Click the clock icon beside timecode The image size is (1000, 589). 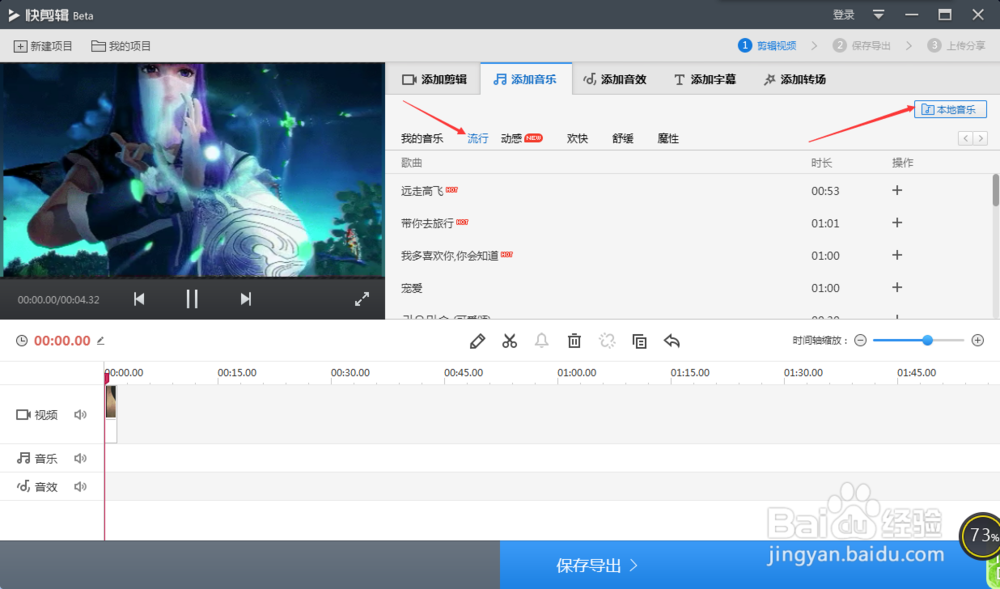tap(22, 341)
